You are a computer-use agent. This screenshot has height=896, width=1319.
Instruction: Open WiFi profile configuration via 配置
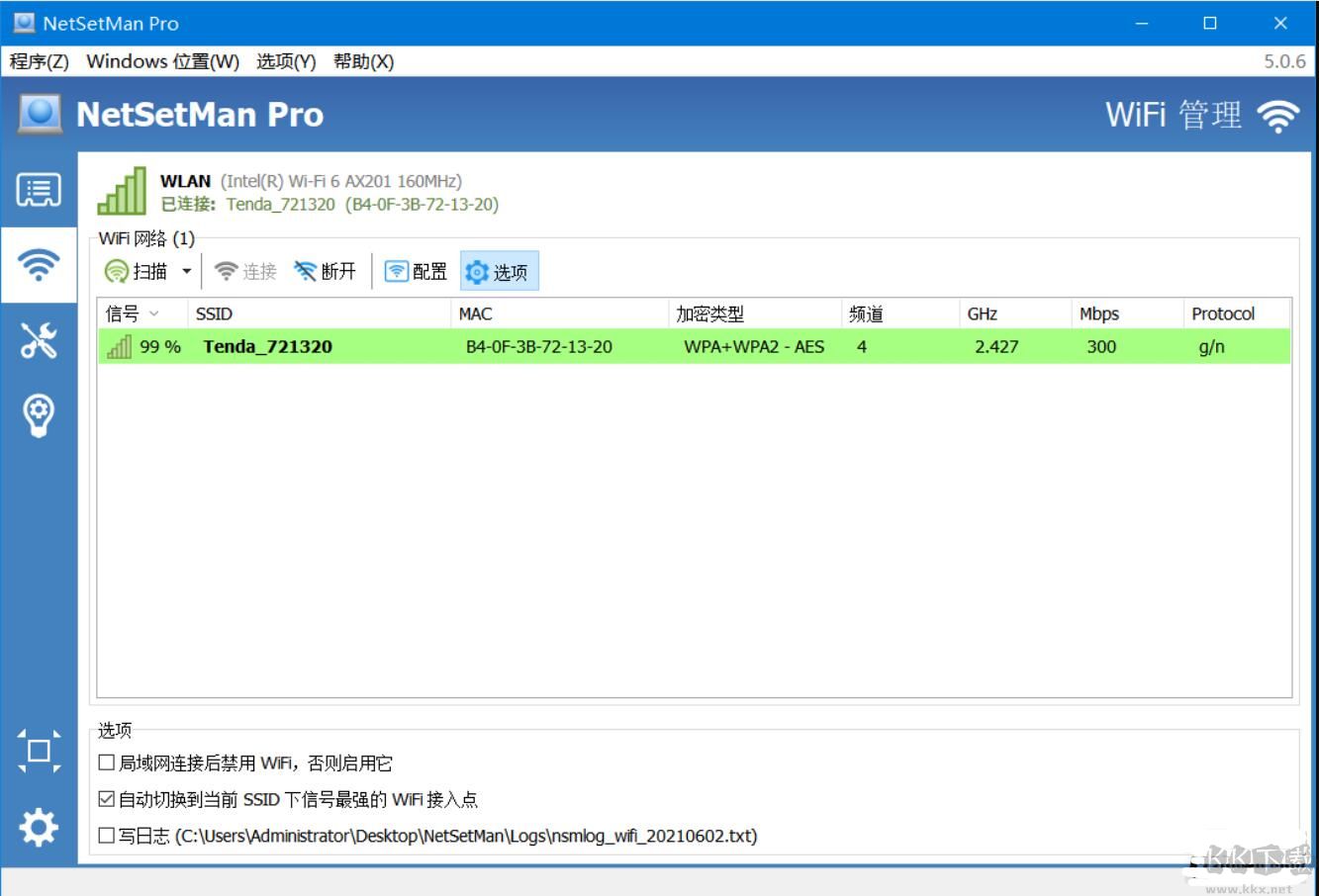416,271
